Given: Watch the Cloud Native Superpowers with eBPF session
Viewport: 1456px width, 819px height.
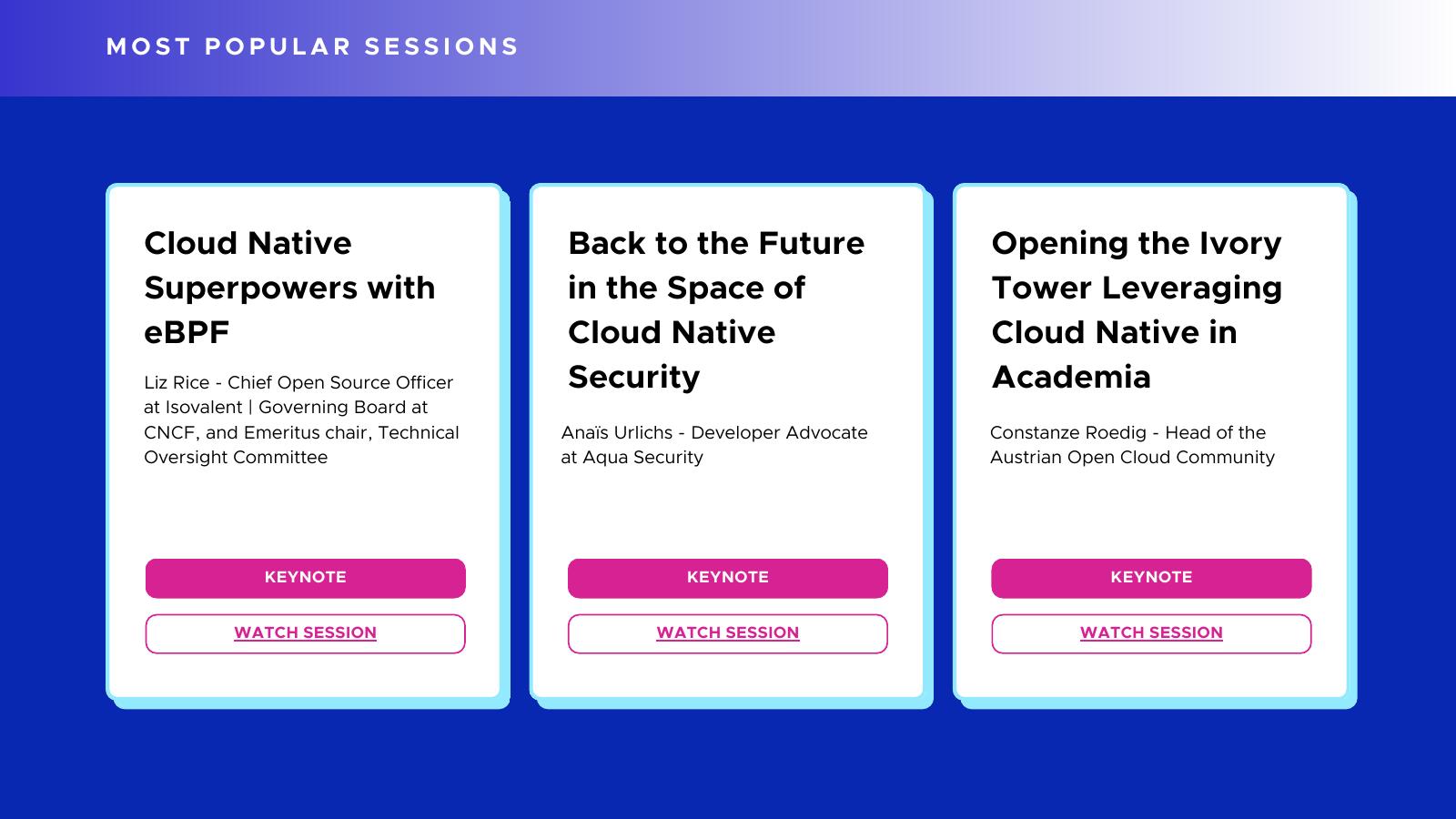Looking at the screenshot, I should (x=305, y=633).
